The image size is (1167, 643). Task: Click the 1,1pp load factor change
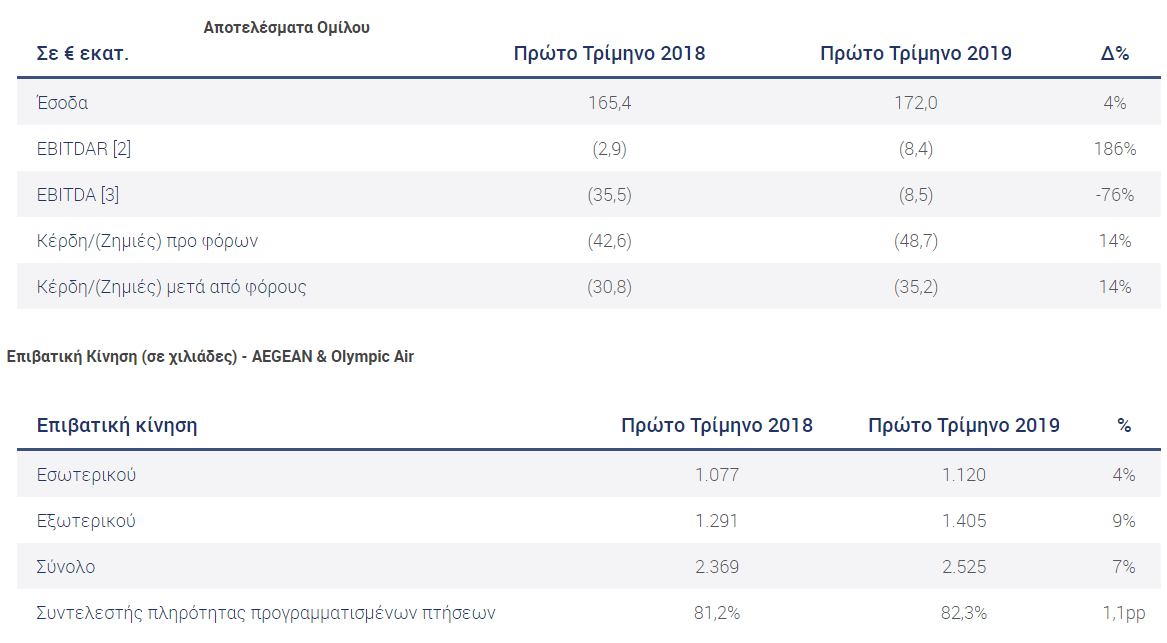click(1123, 613)
